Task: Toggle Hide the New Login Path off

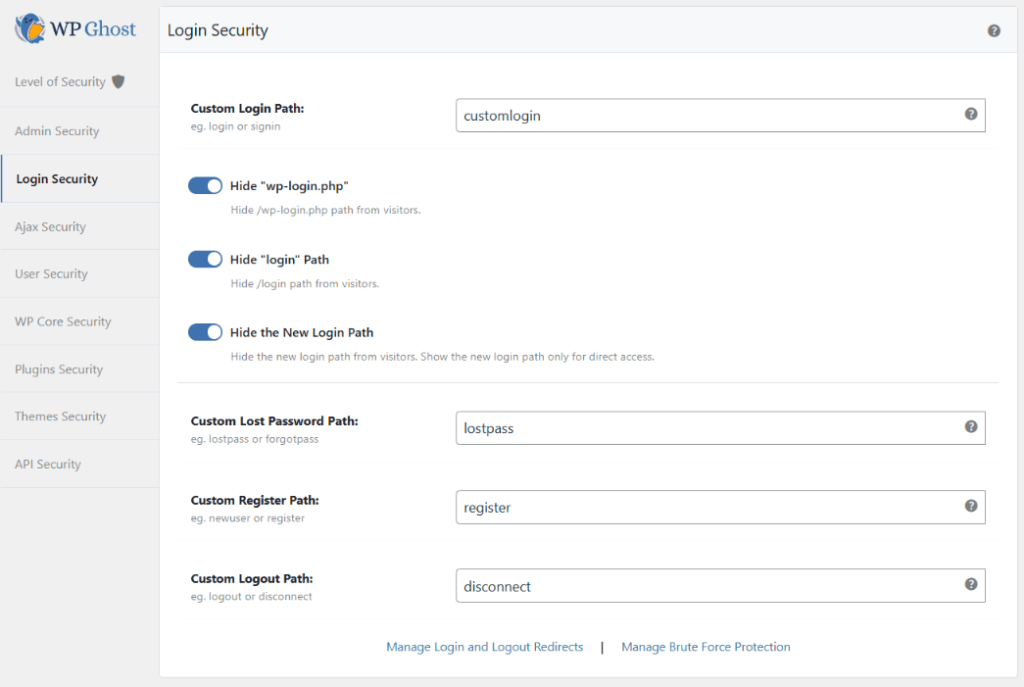Action: coord(205,332)
